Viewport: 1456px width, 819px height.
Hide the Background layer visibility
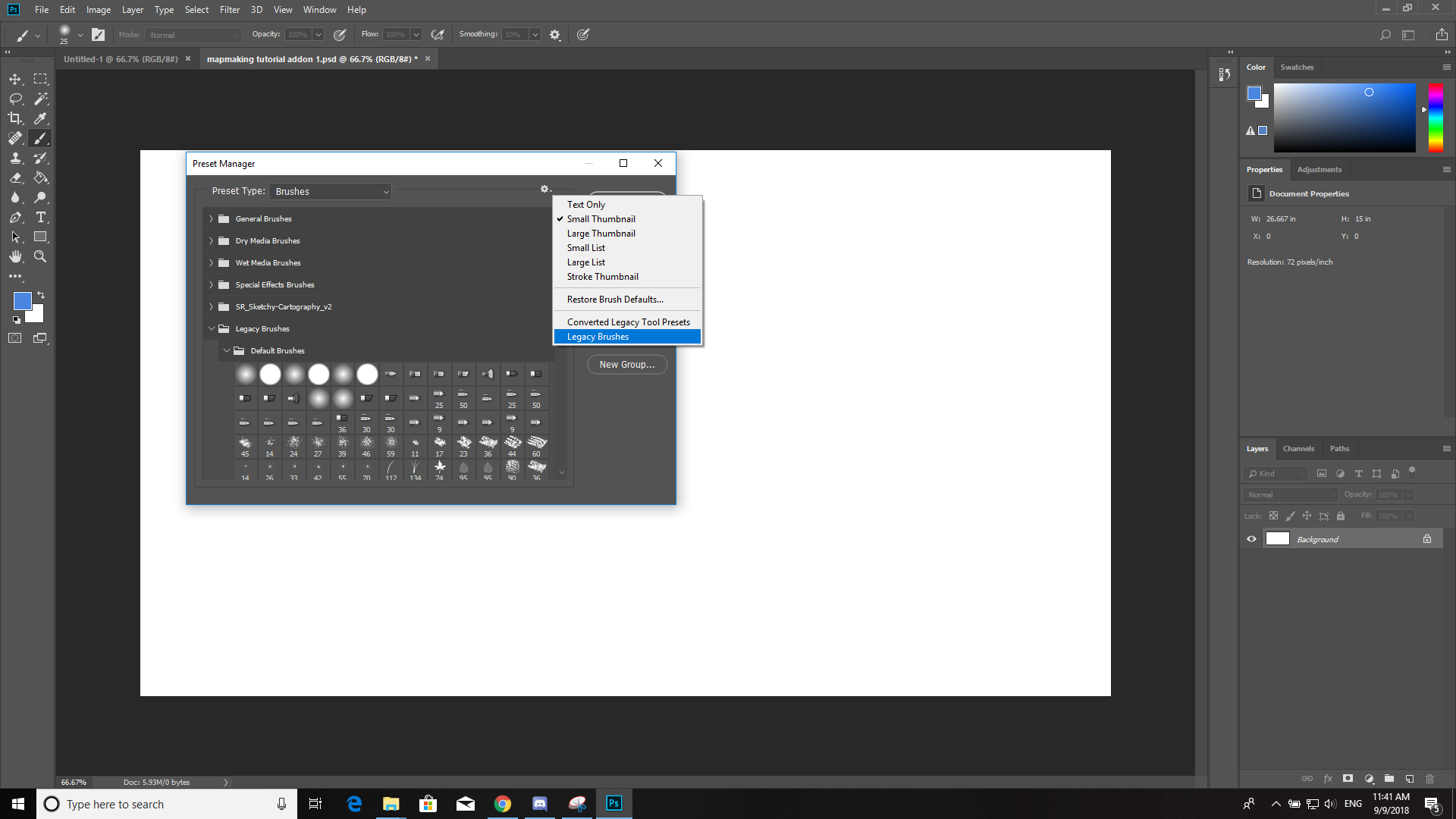coord(1252,539)
